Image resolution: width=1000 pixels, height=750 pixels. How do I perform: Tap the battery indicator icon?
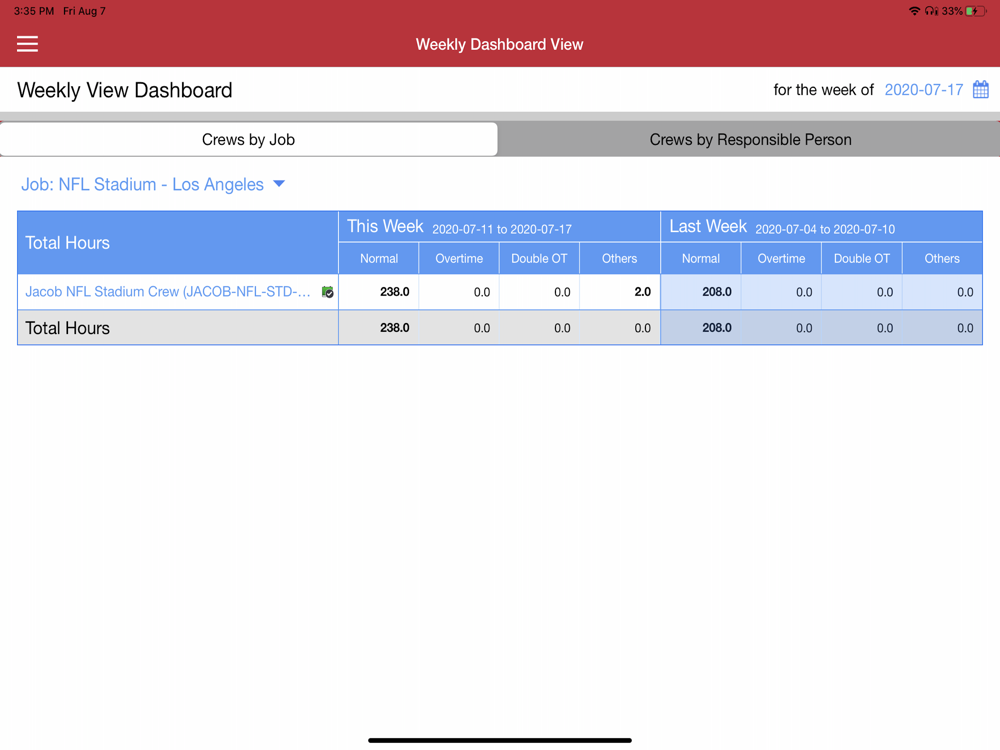click(975, 11)
